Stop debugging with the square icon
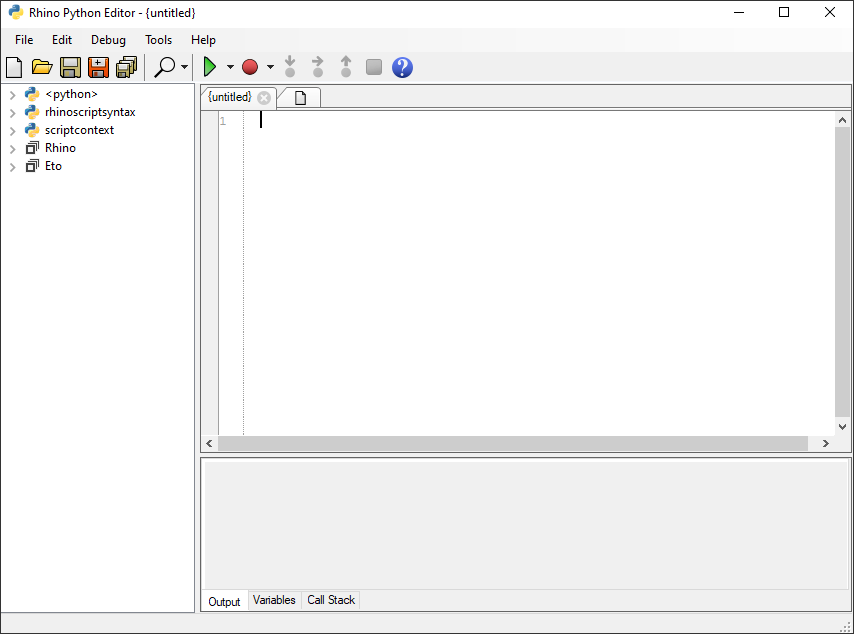Viewport: 854px width, 634px height. tap(374, 67)
